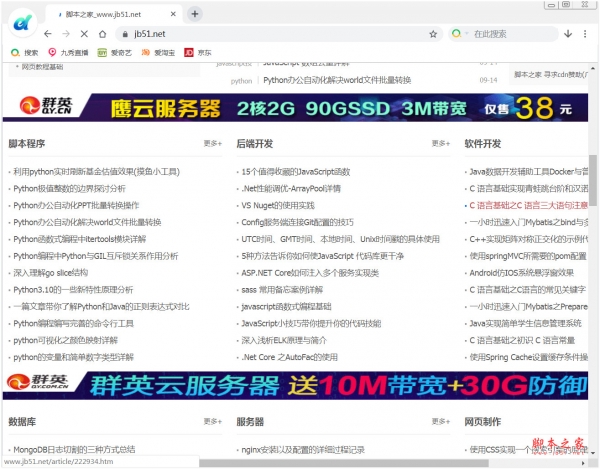Viewport: 600px width, 469px height.
Task: Click the browser back arrow
Action: coord(47,34)
